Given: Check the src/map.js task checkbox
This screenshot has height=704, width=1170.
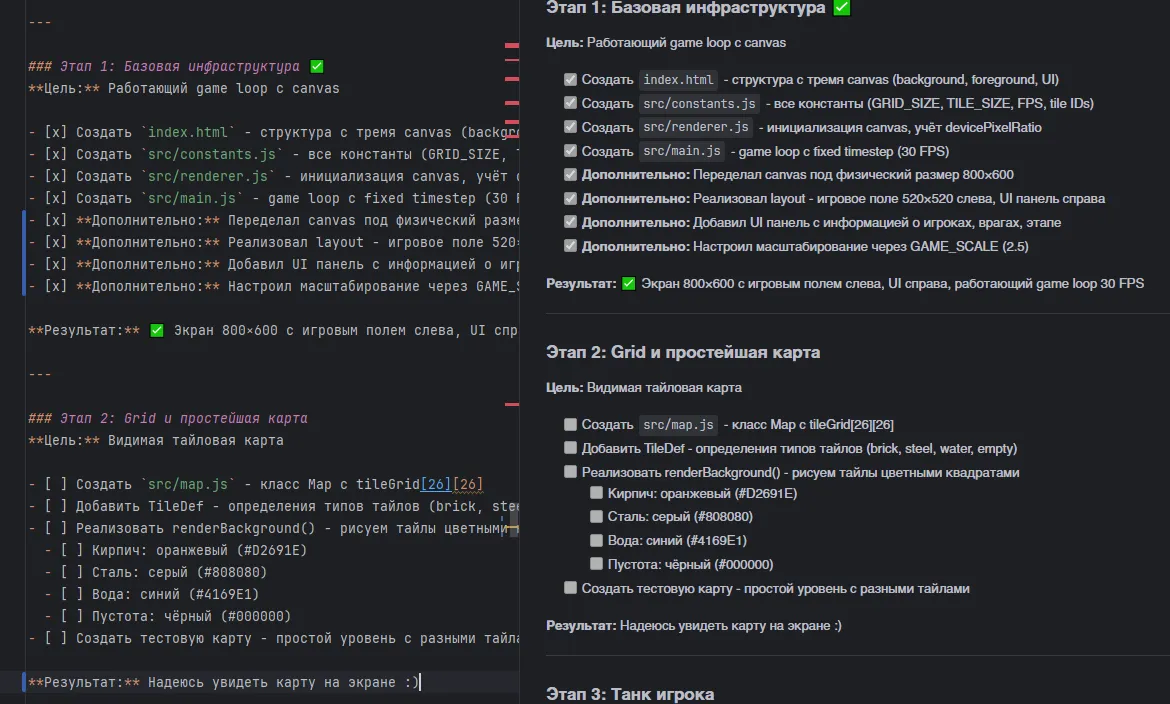Looking at the screenshot, I should click(x=570, y=424).
